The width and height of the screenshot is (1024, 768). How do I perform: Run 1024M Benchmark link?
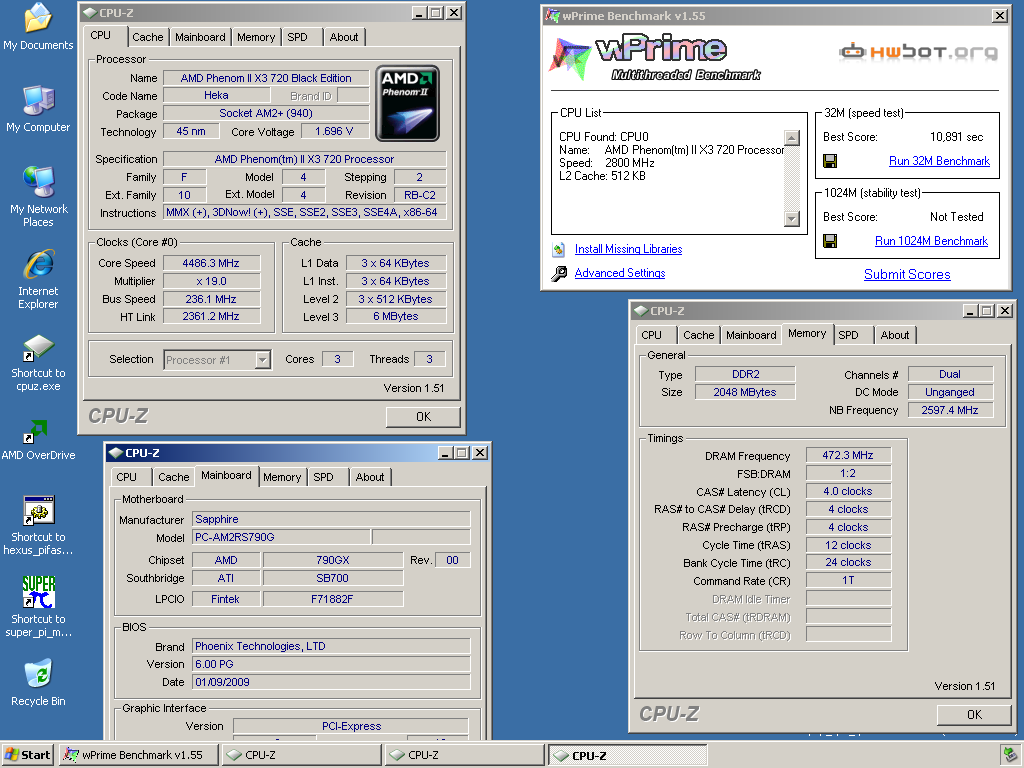(931, 241)
